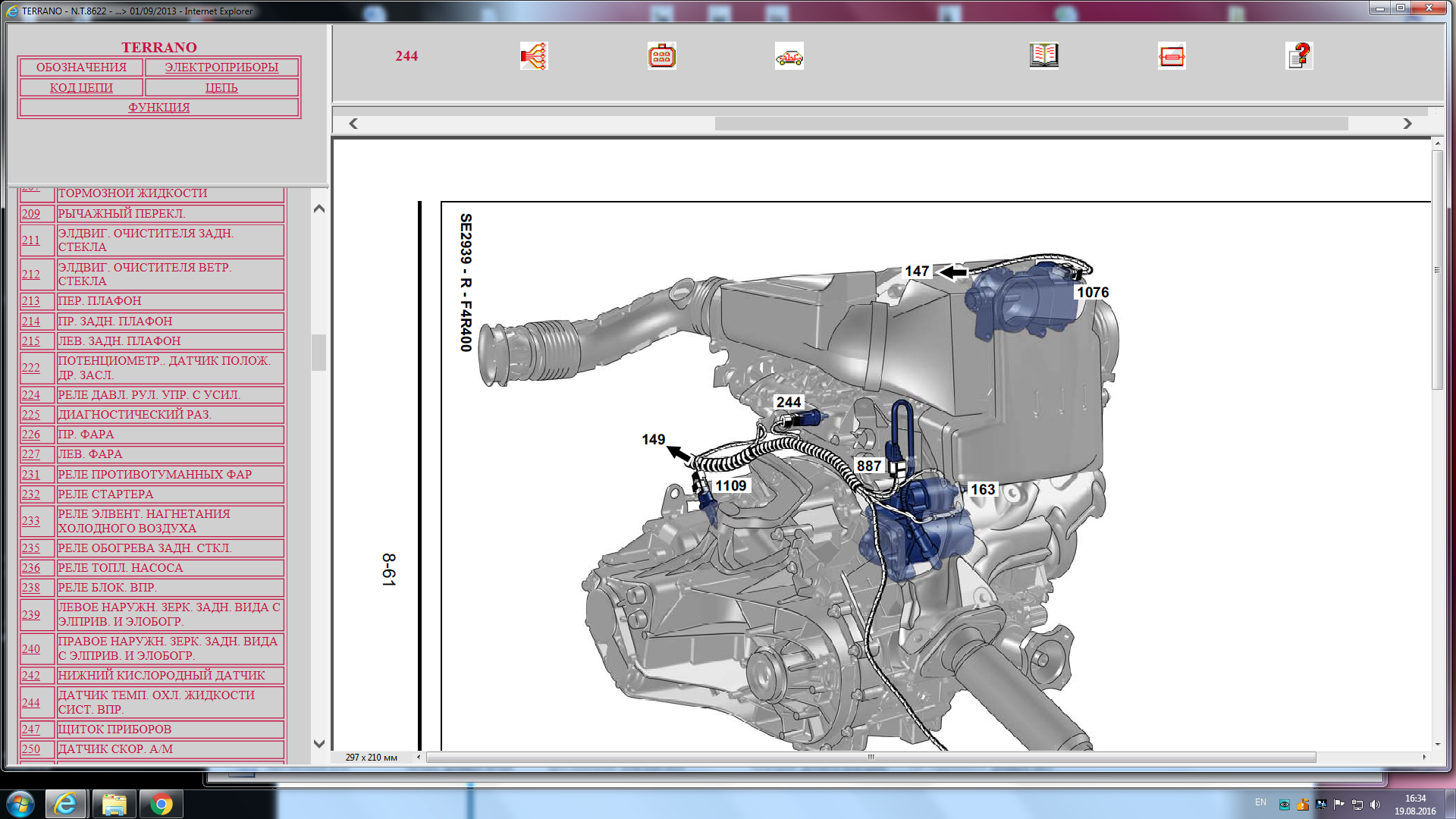Screen dimensions: 1456x819
Task: Open the Windows Start button
Action: click(x=20, y=804)
